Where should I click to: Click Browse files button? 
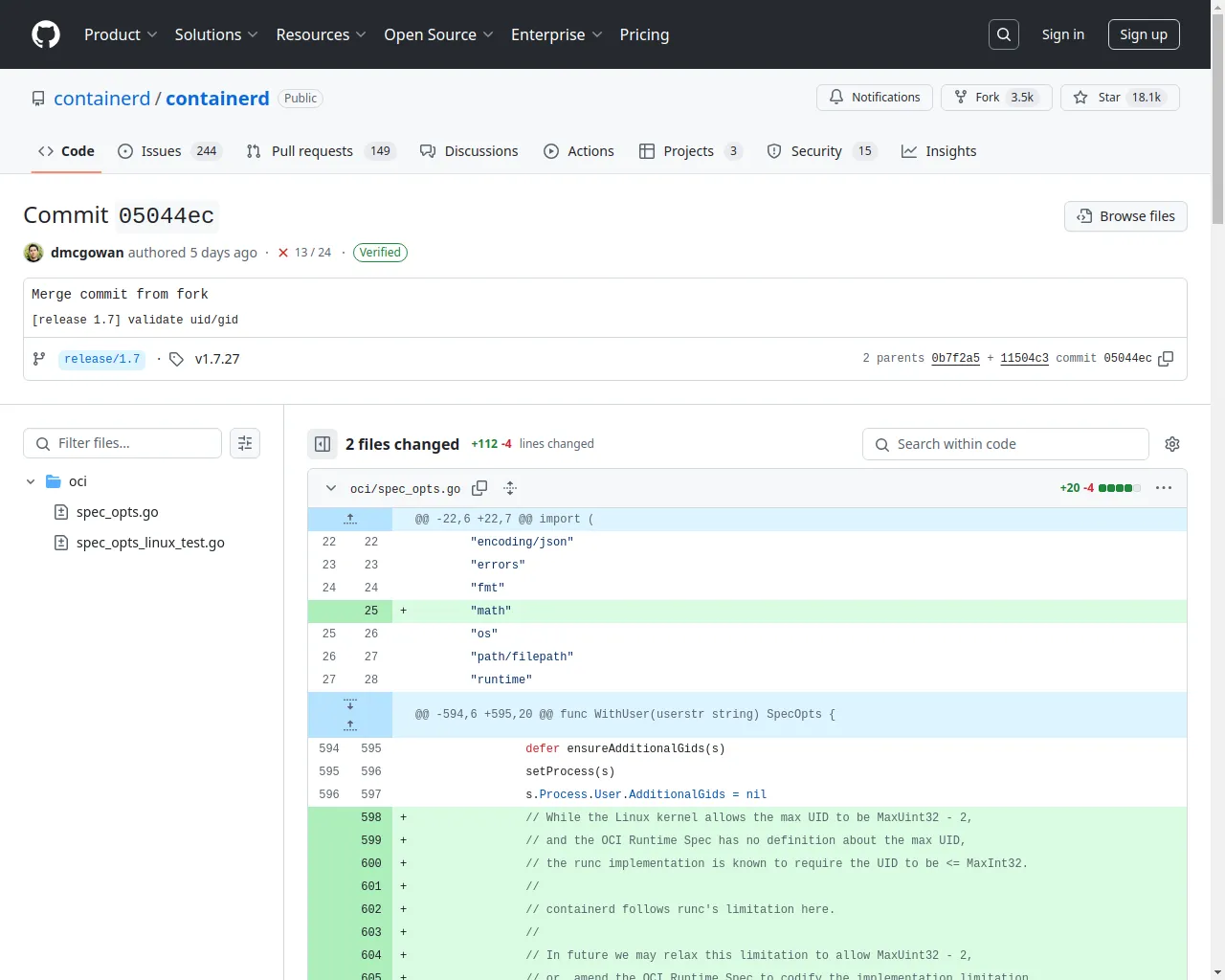1125,216
